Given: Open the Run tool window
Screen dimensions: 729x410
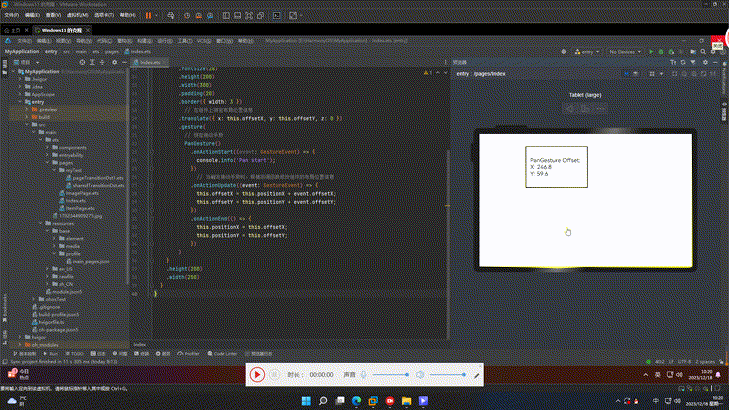Looking at the screenshot, I should [51, 354].
